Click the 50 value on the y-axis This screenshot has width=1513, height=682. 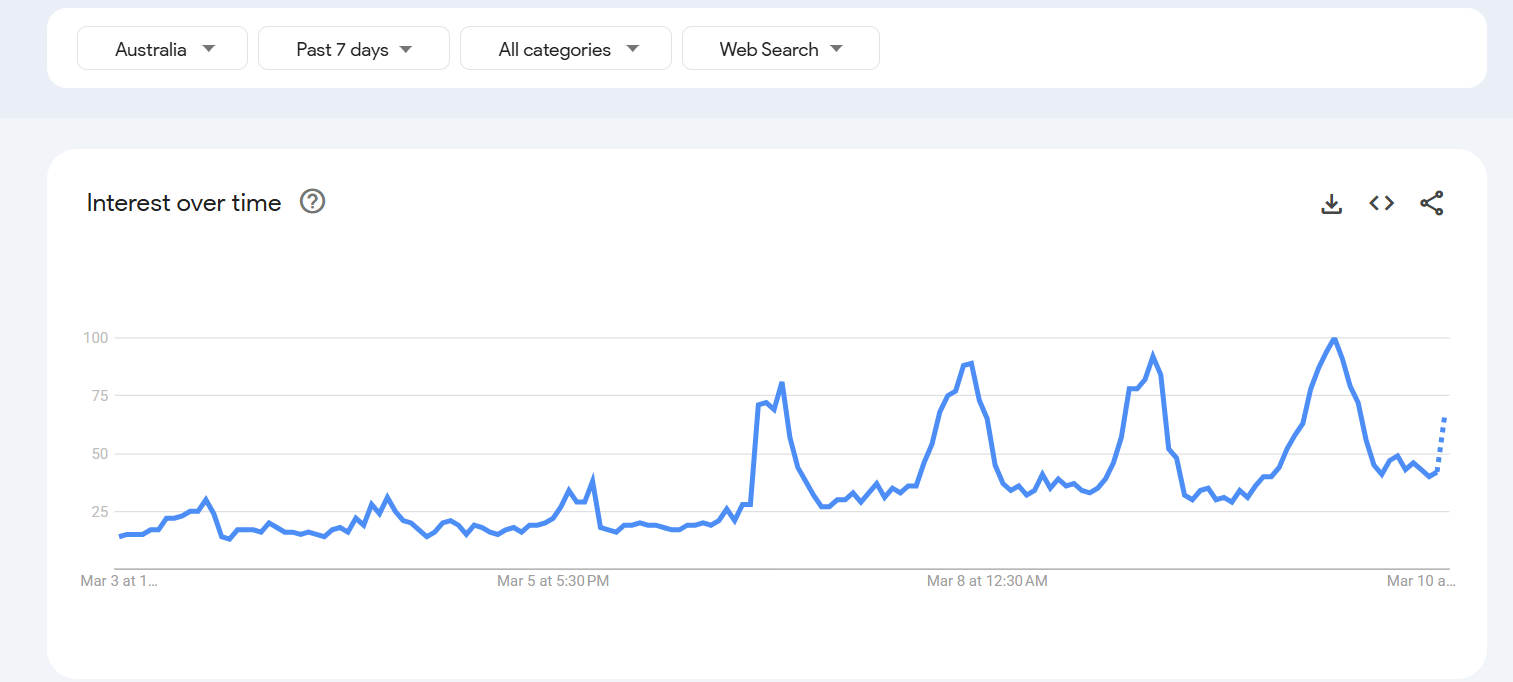click(x=97, y=454)
